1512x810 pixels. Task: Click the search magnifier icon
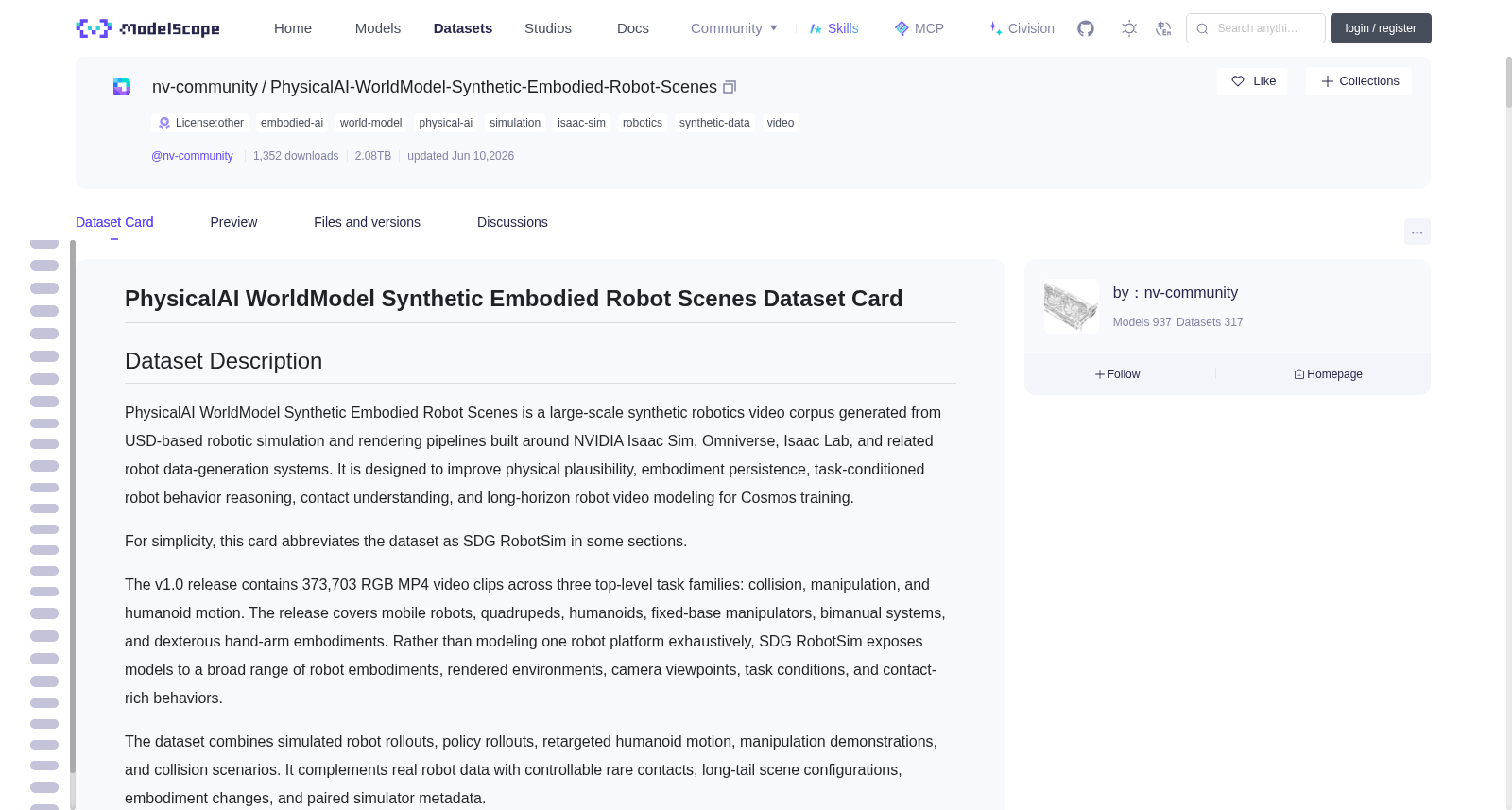(x=1203, y=28)
